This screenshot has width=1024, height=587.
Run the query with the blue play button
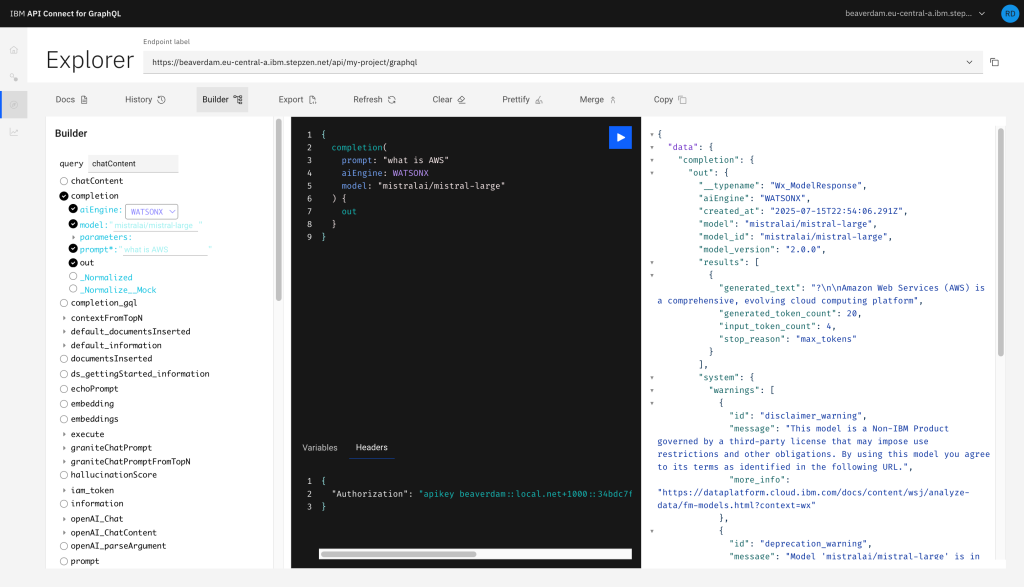coord(620,137)
